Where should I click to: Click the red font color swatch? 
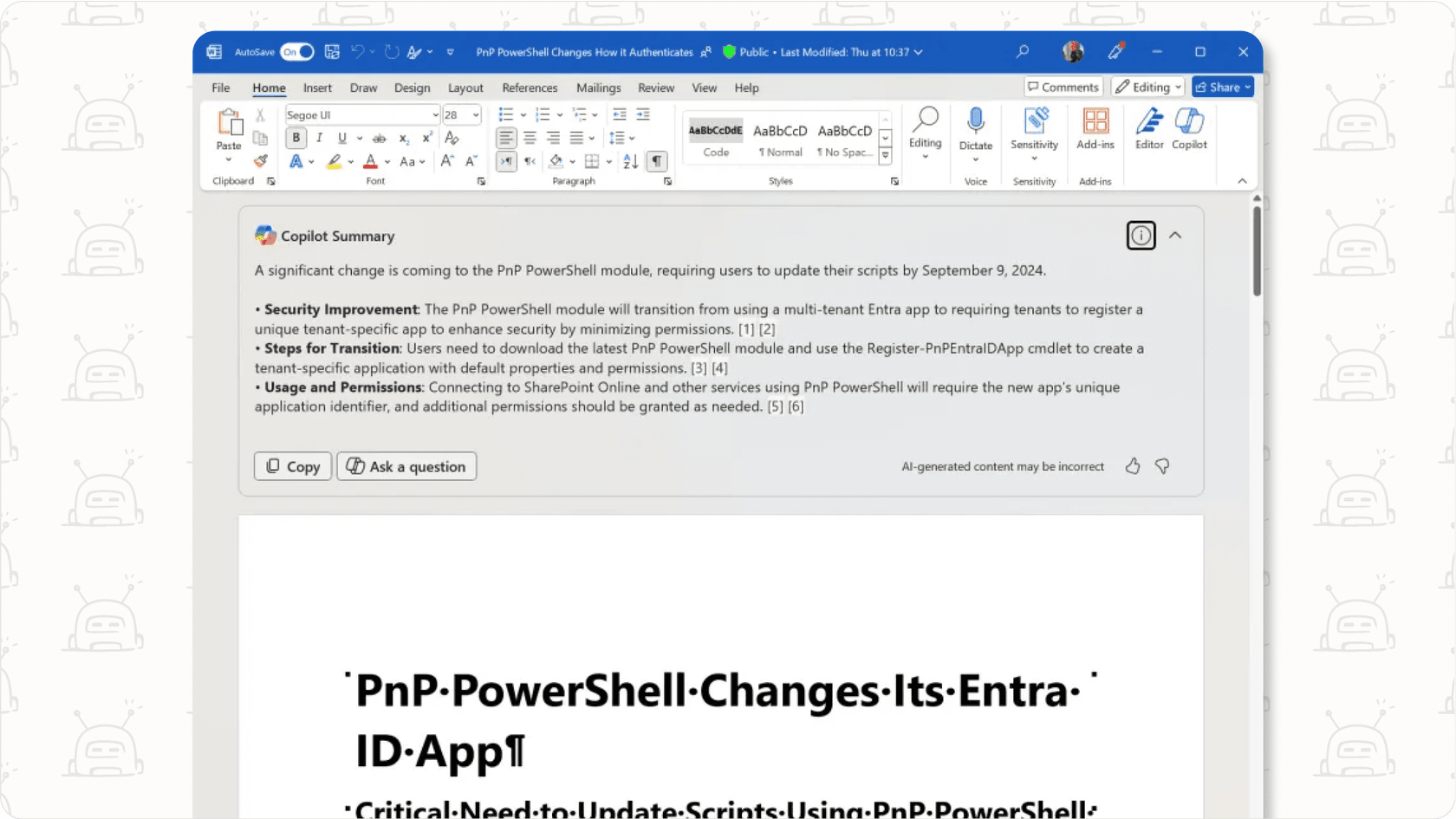pos(371,161)
